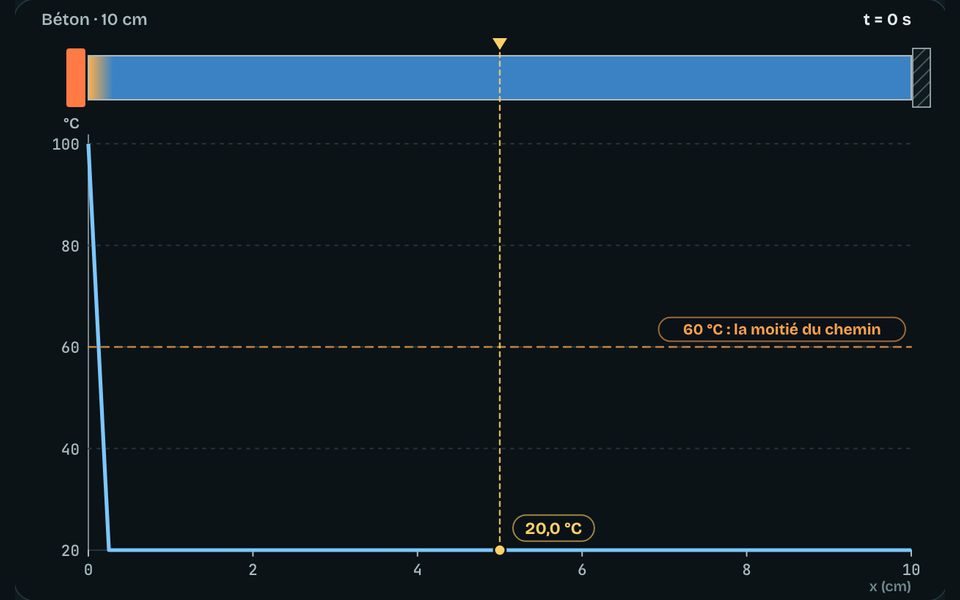Click the orange heat source block
Image resolution: width=960 pixels, height=600 pixels.
pos(76,78)
